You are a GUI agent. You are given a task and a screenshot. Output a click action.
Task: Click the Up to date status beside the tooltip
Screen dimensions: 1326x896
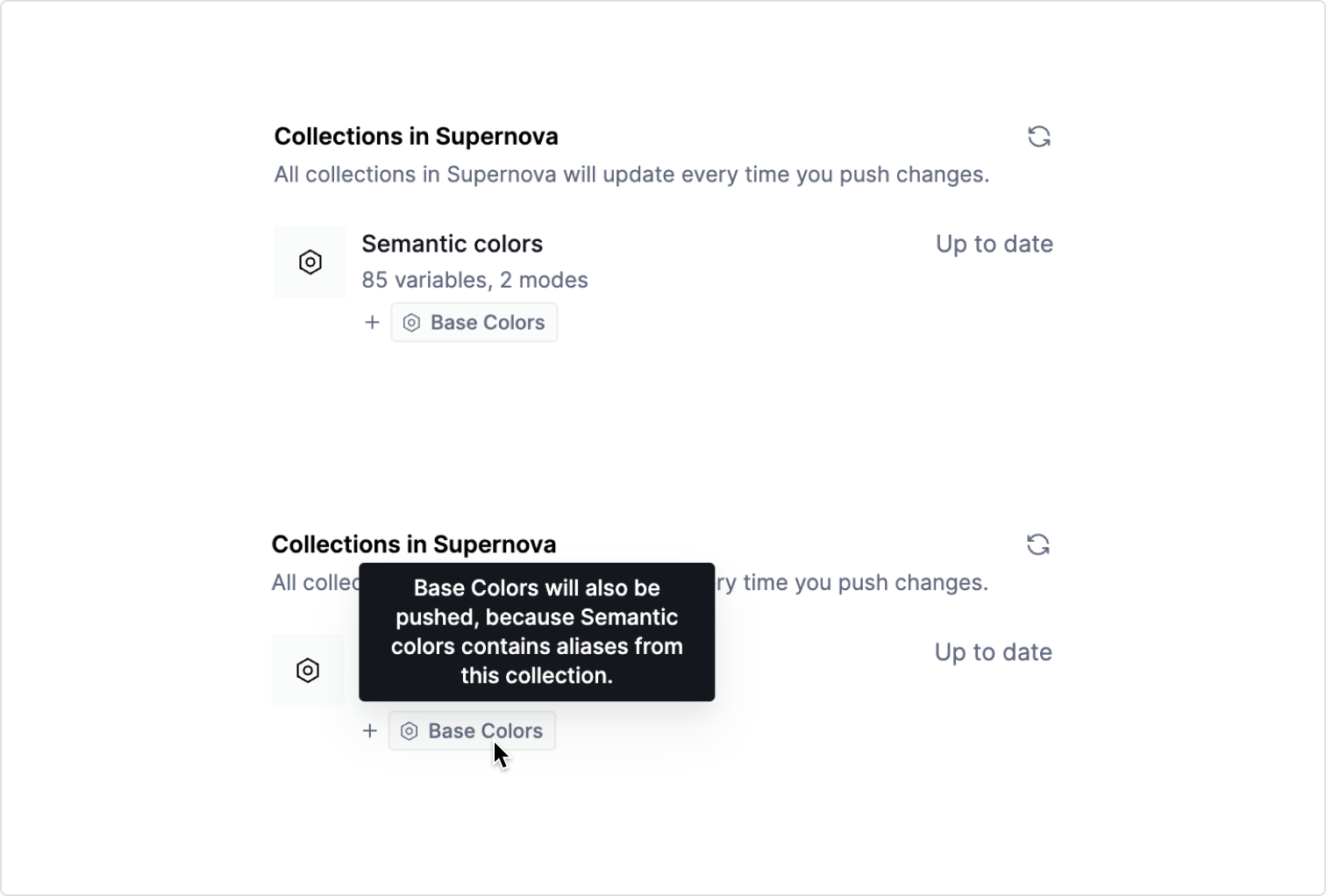993,652
